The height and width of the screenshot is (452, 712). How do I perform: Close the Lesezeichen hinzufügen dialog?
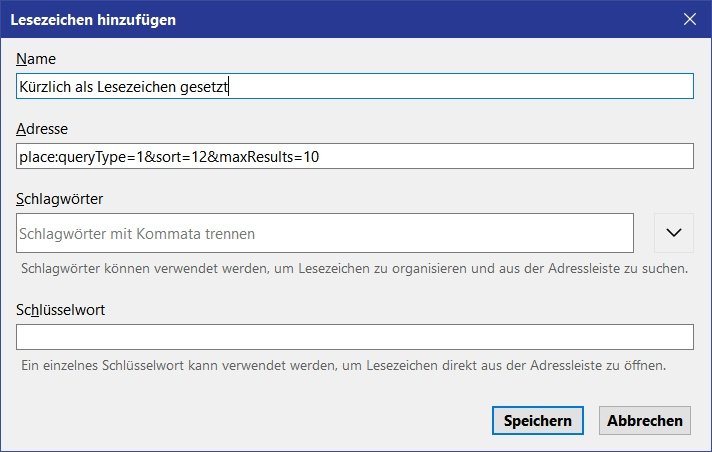click(x=690, y=18)
